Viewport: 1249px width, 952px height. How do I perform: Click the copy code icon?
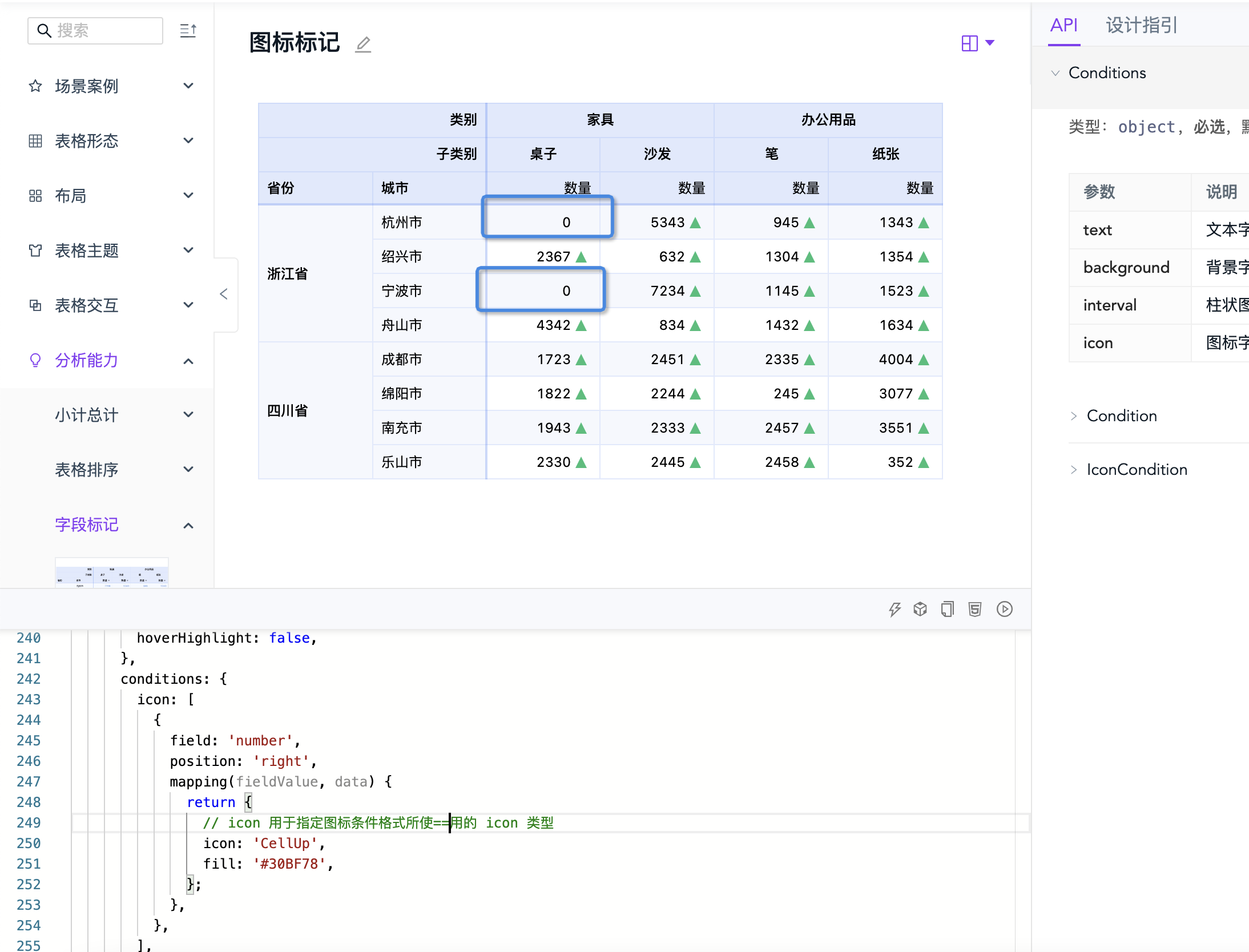948,609
